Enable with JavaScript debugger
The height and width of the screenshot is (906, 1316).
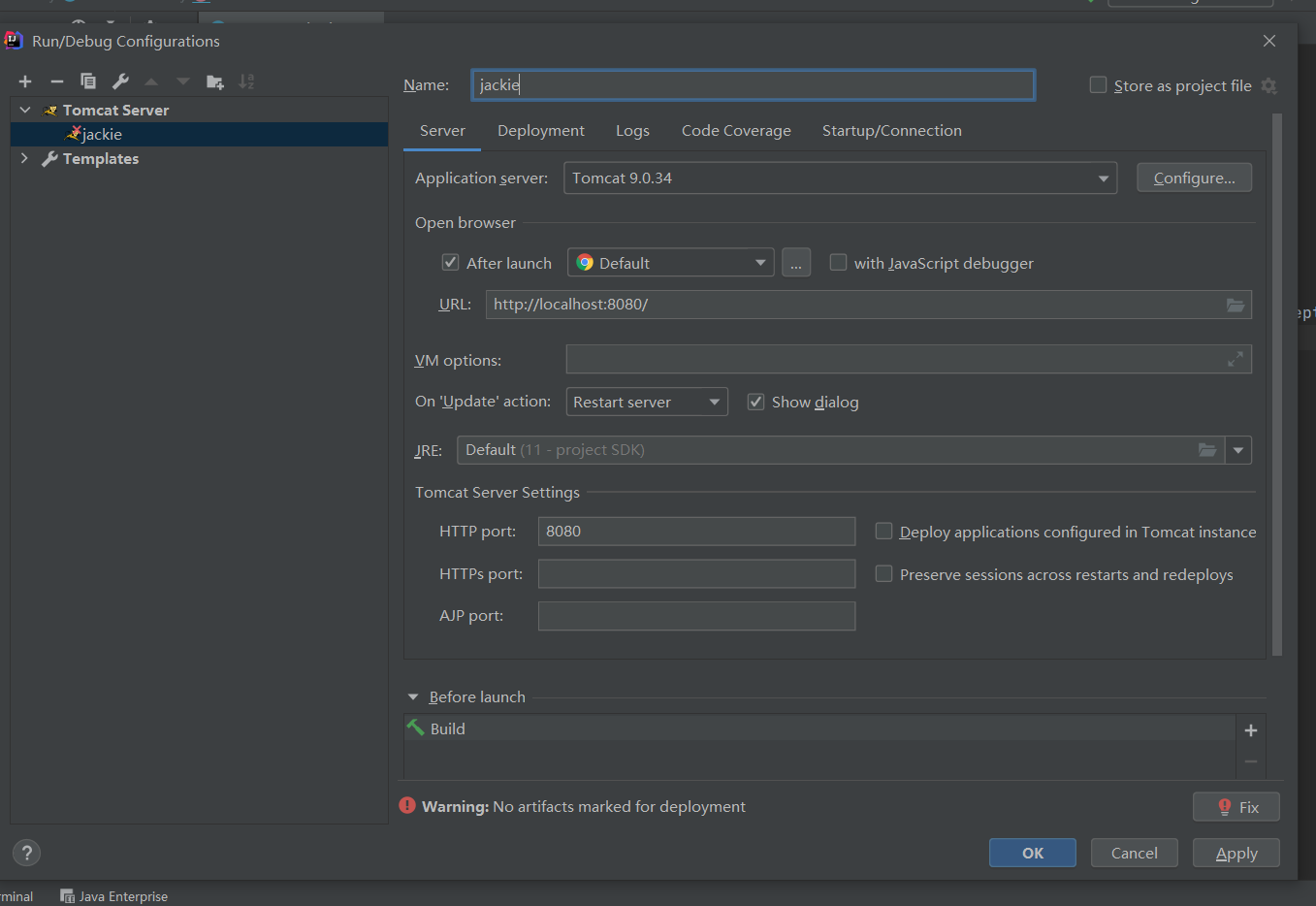coord(838,262)
